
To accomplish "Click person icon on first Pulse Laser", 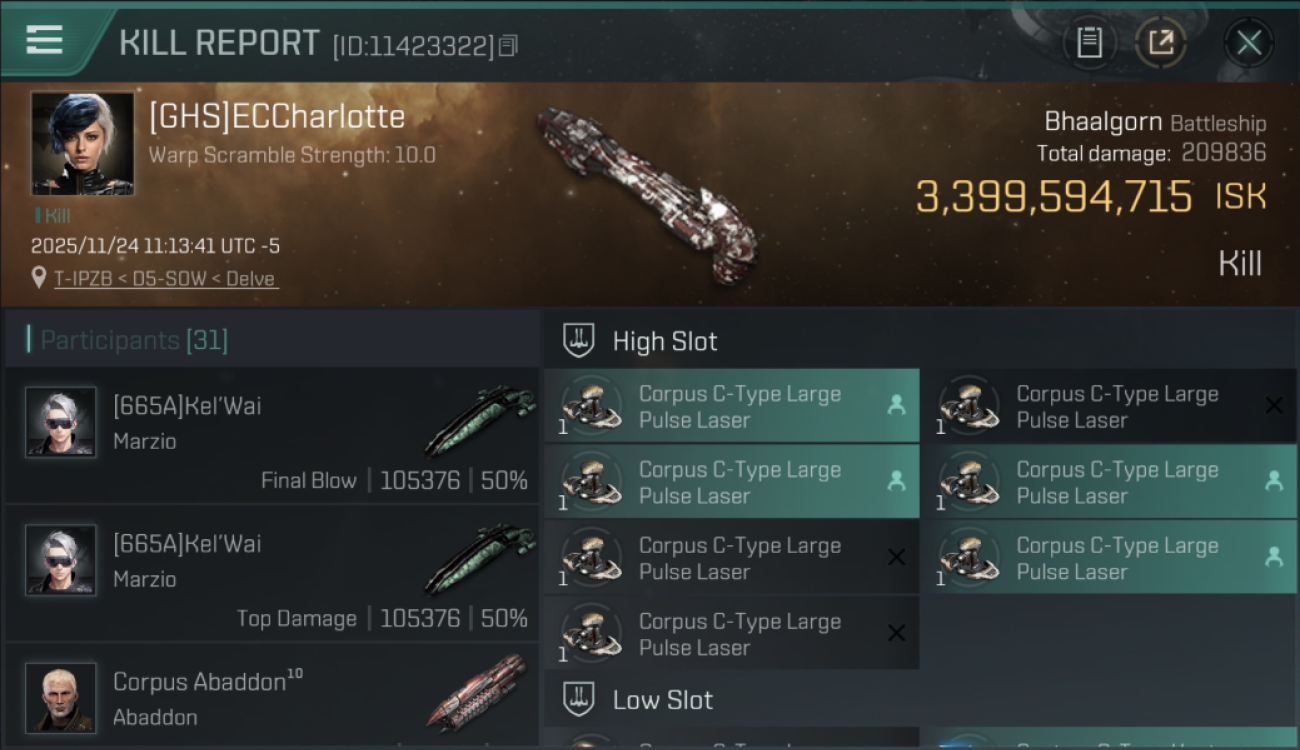I will [896, 405].
